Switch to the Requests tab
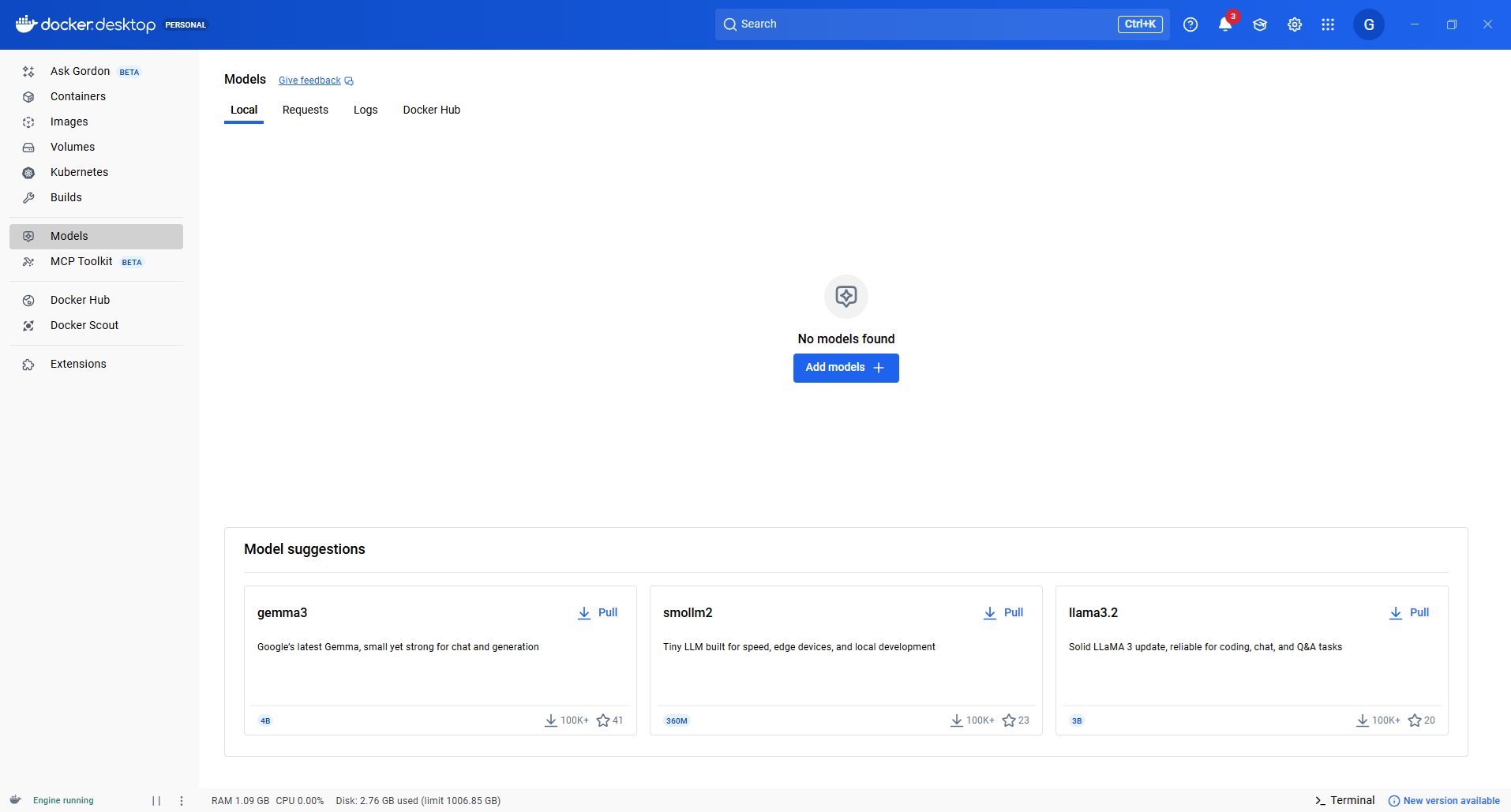This screenshot has width=1511, height=812. point(306,110)
